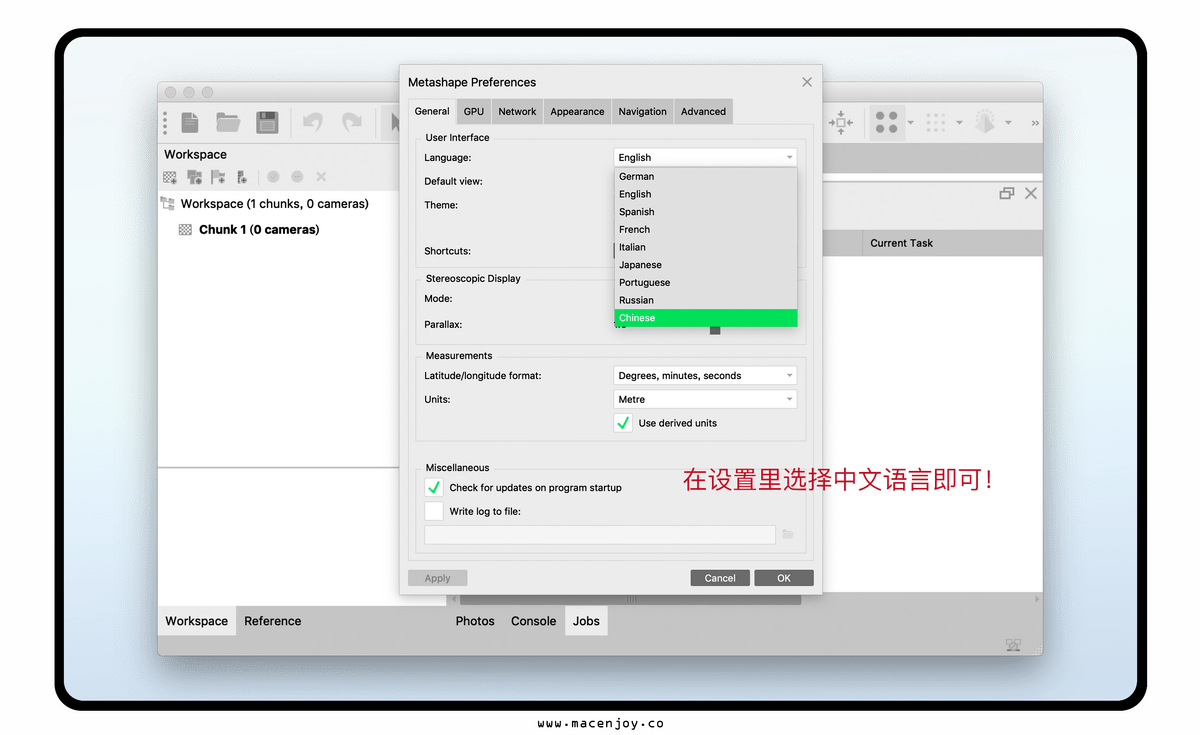The width and height of the screenshot is (1200, 735).
Task: Toggle Check for updates on program startup
Action: click(434, 488)
